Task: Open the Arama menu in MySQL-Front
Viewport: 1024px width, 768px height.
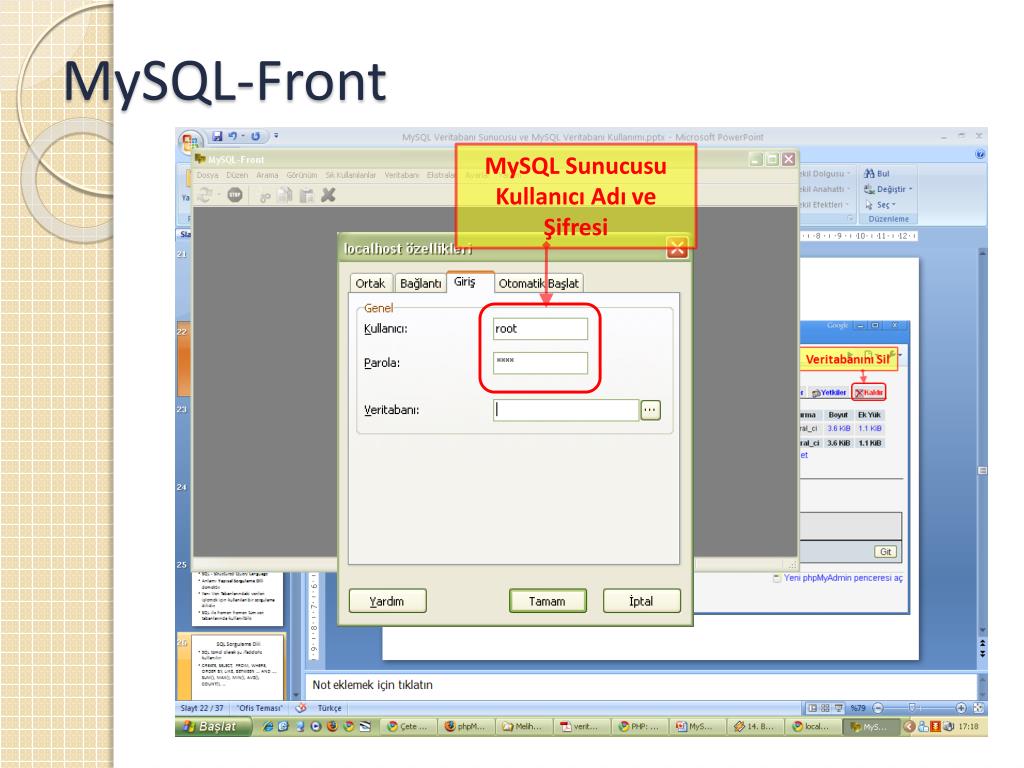Action: 267,175
